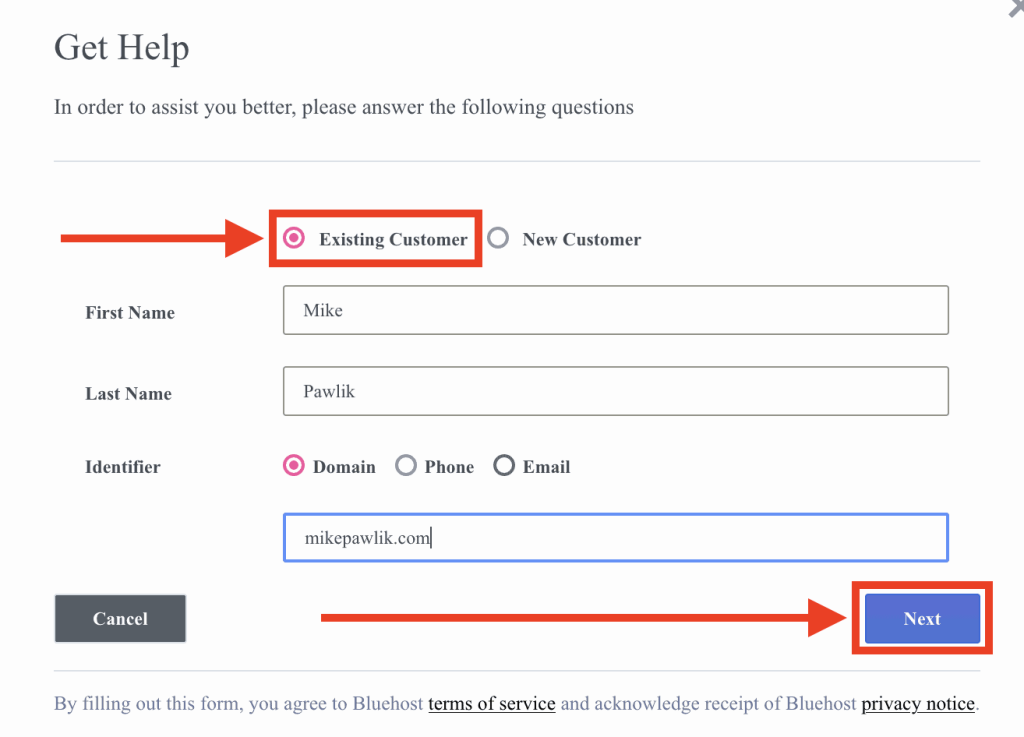This screenshot has width=1024, height=737.
Task: Click the First Name field containing Mike
Action: pos(615,311)
